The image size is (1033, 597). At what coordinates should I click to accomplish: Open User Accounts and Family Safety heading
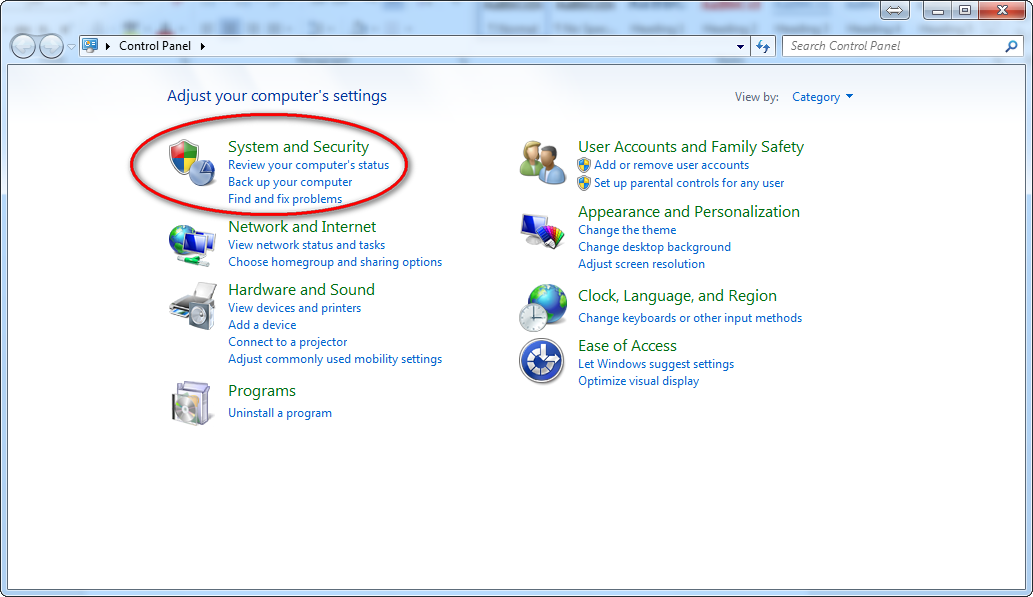[x=691, y=146]
